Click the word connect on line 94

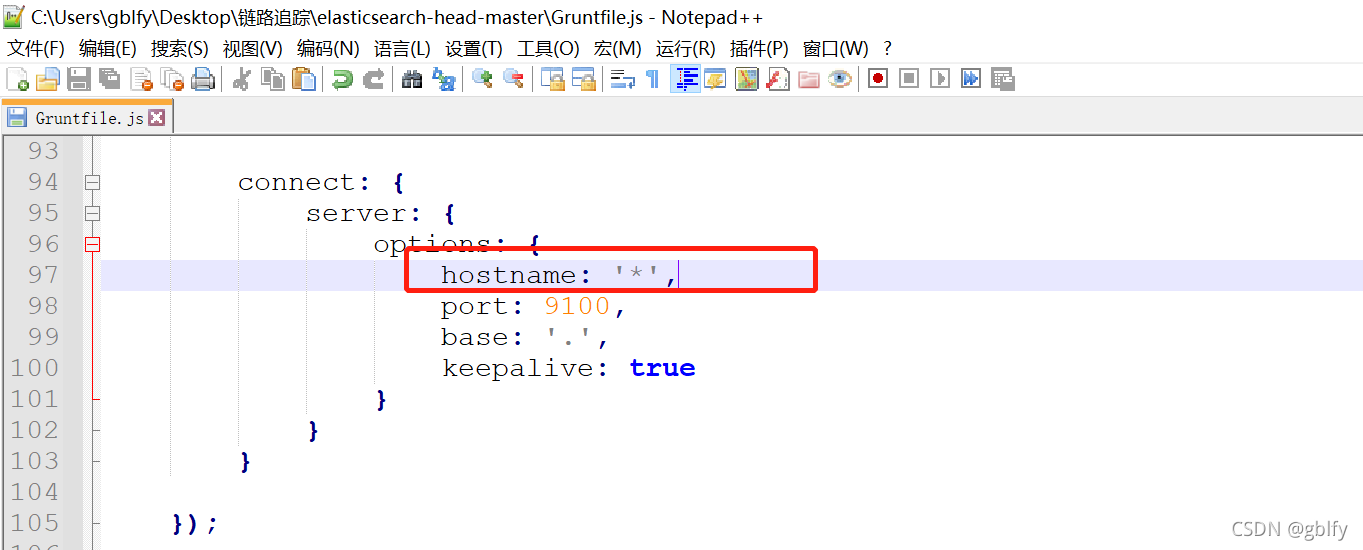297,182
